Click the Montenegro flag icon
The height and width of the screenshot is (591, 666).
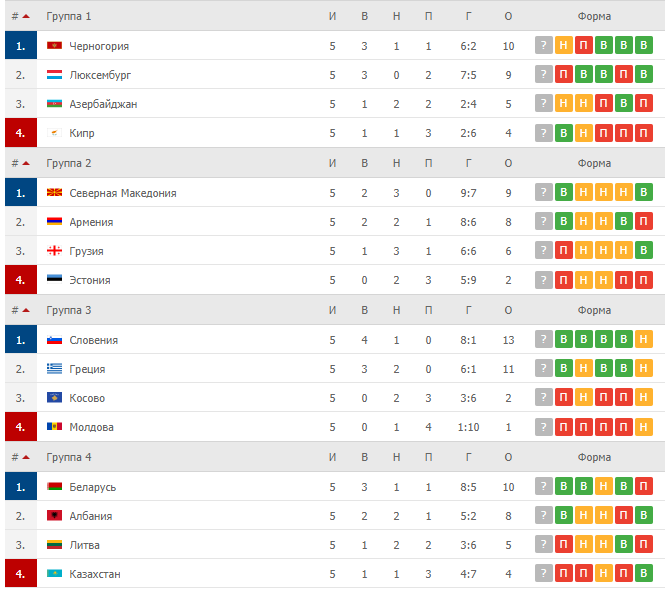[54, 45]
